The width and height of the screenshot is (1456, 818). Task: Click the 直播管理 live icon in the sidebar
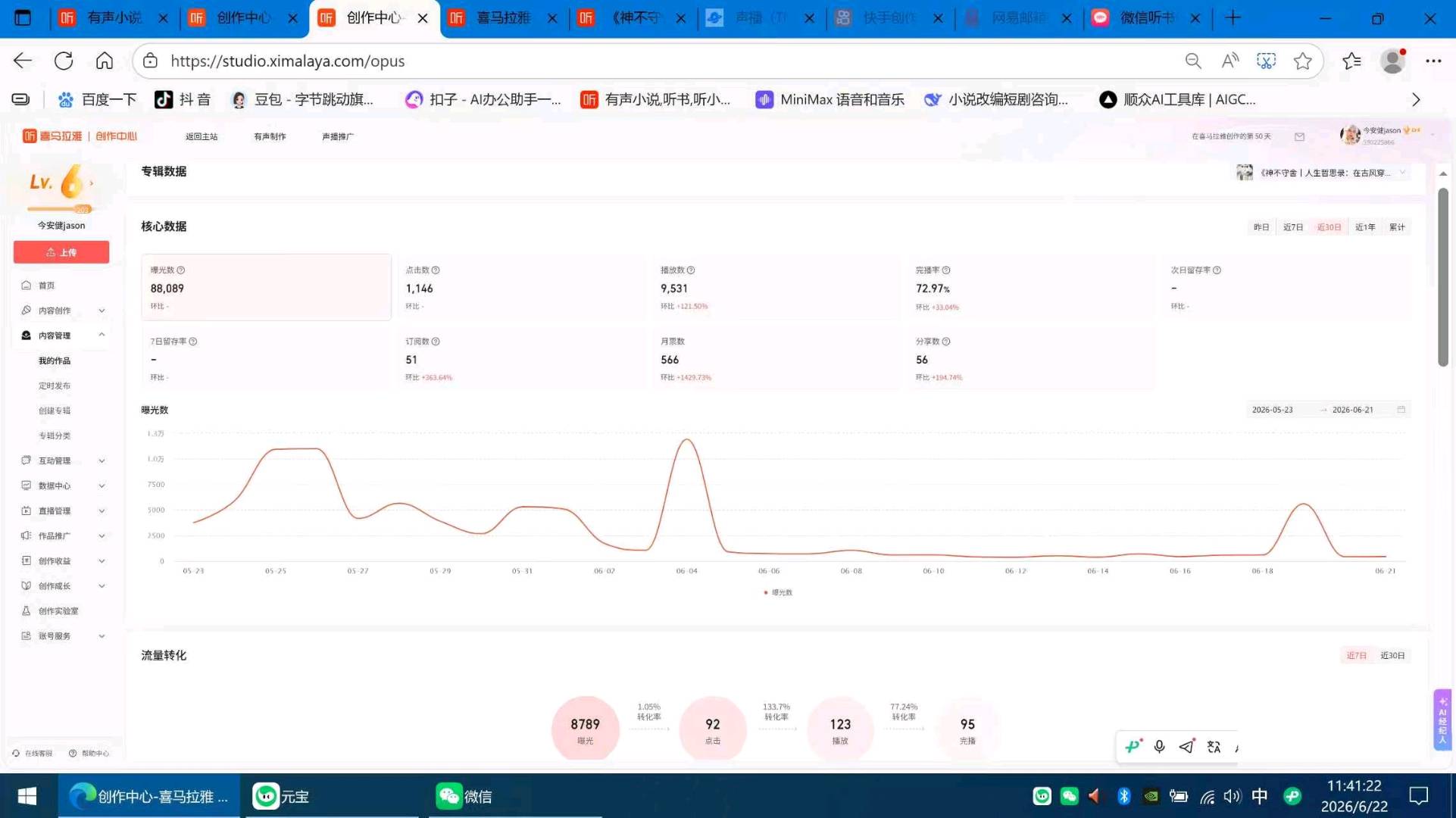tap(27, 510)
